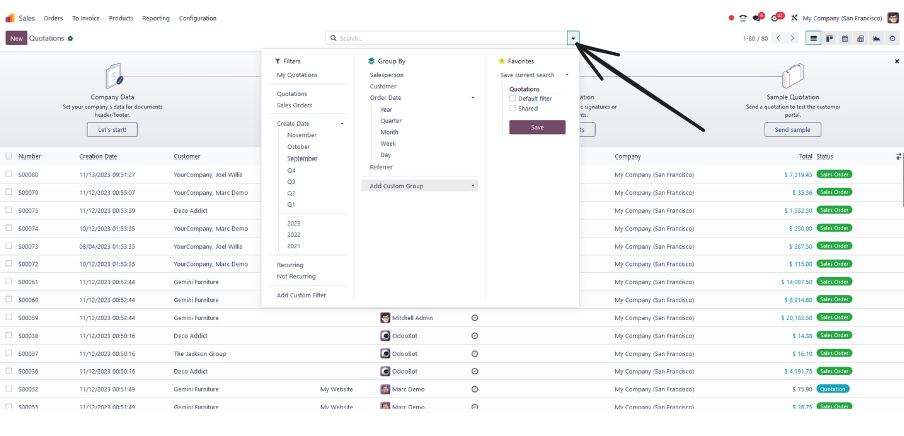Image resolution: width=904 pixels, height=436 pixels.
Task: Sort by the Creation Date column header
Action: [98, 157]
